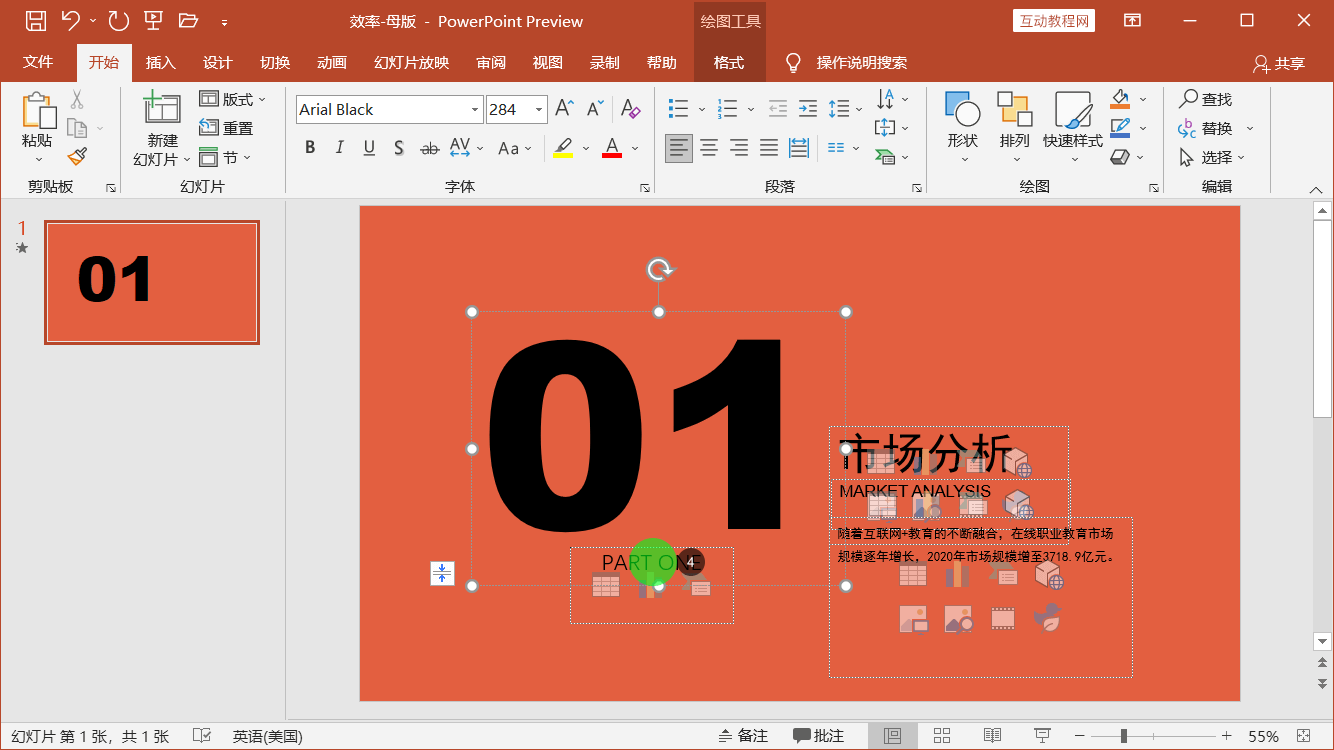
Task: Click the autofit options icon beside text box
Action: (x=442, y=573)
